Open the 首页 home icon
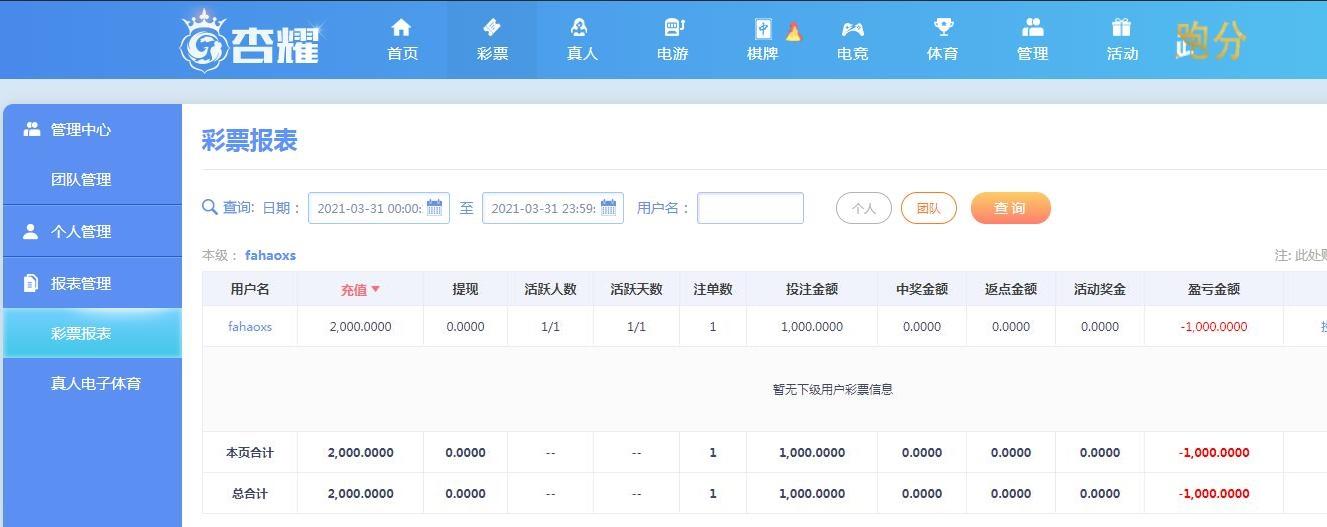Viewport: 1327px width, 527px height. click(402, 27)
